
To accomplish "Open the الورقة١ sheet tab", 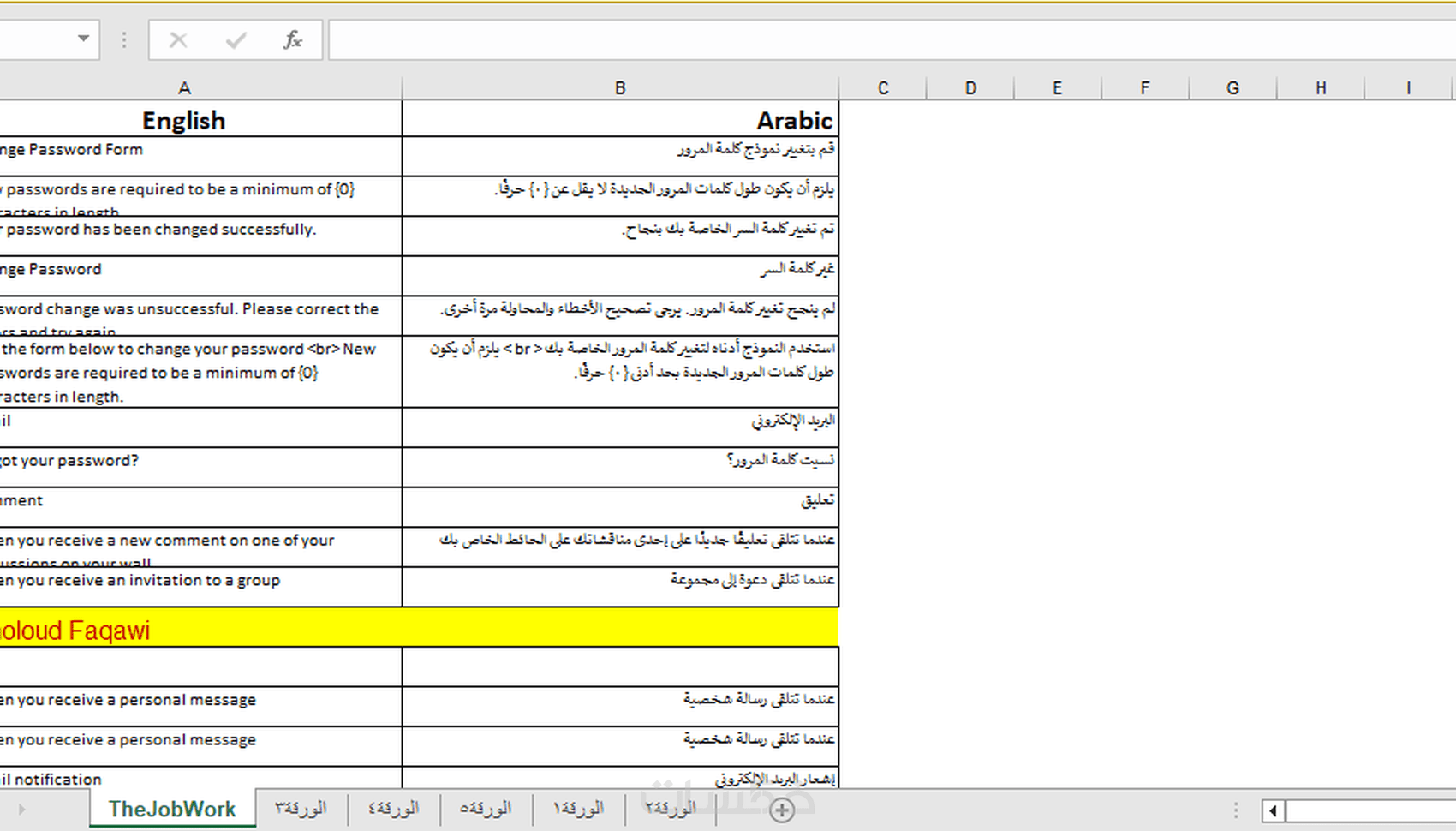I will pos(578,809).
